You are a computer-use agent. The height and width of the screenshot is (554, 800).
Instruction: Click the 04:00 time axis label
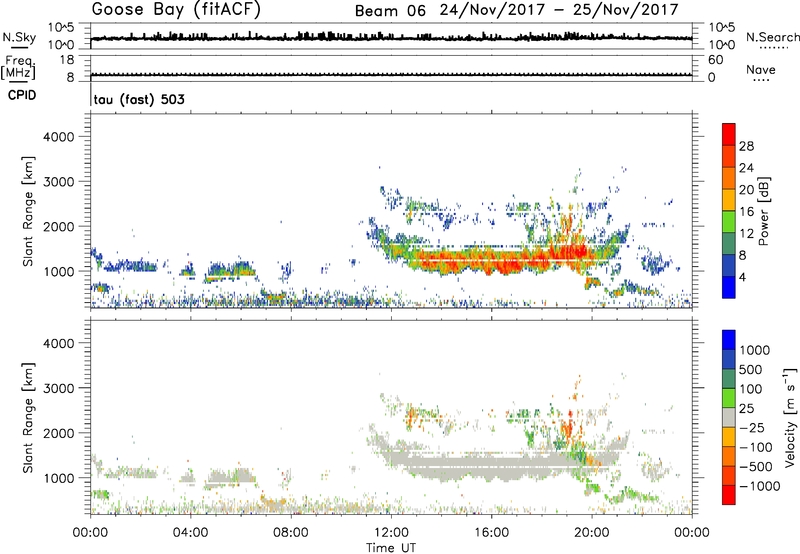(191, 533)
